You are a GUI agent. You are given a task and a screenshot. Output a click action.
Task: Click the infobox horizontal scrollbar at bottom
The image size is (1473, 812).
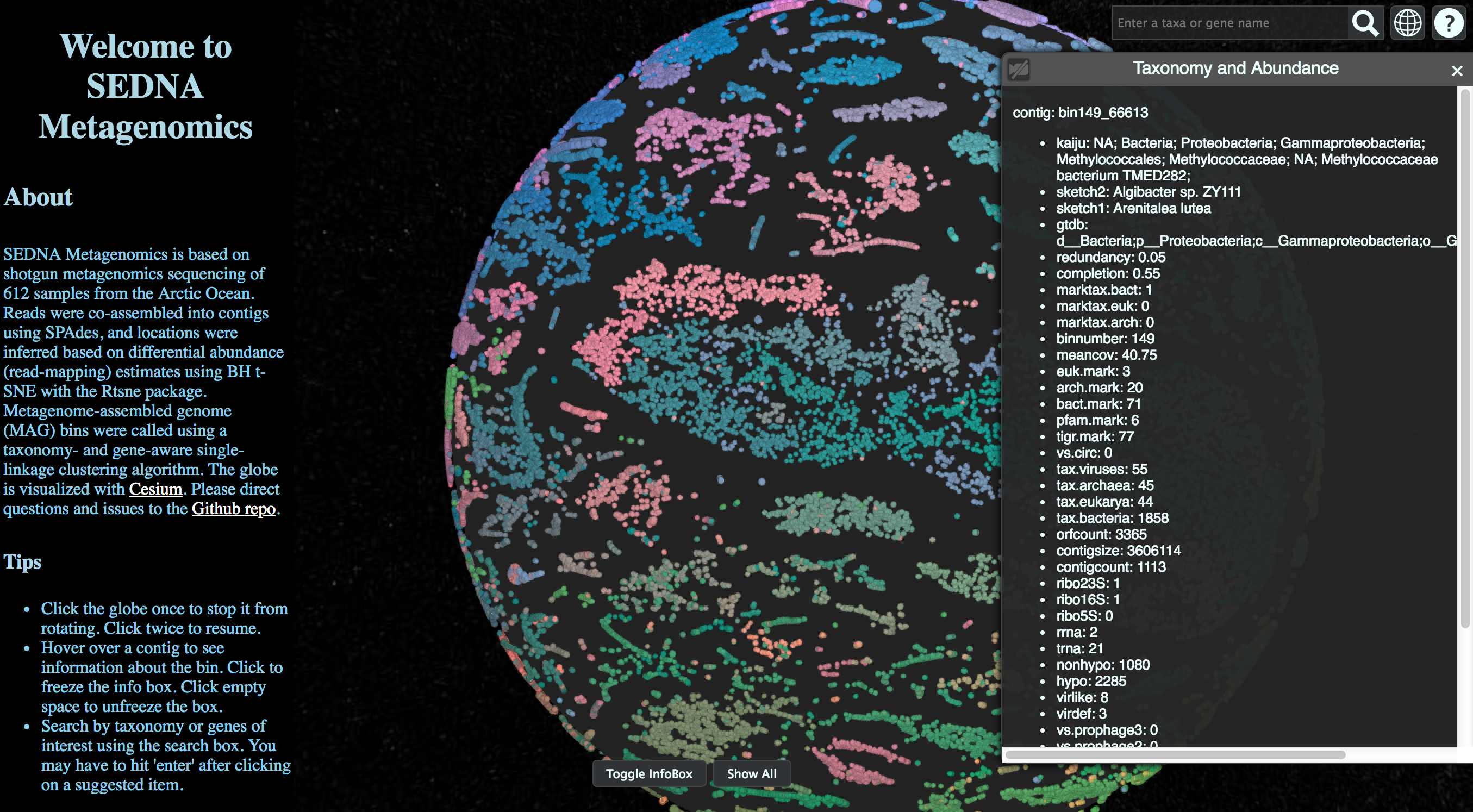coord(1175,755)
